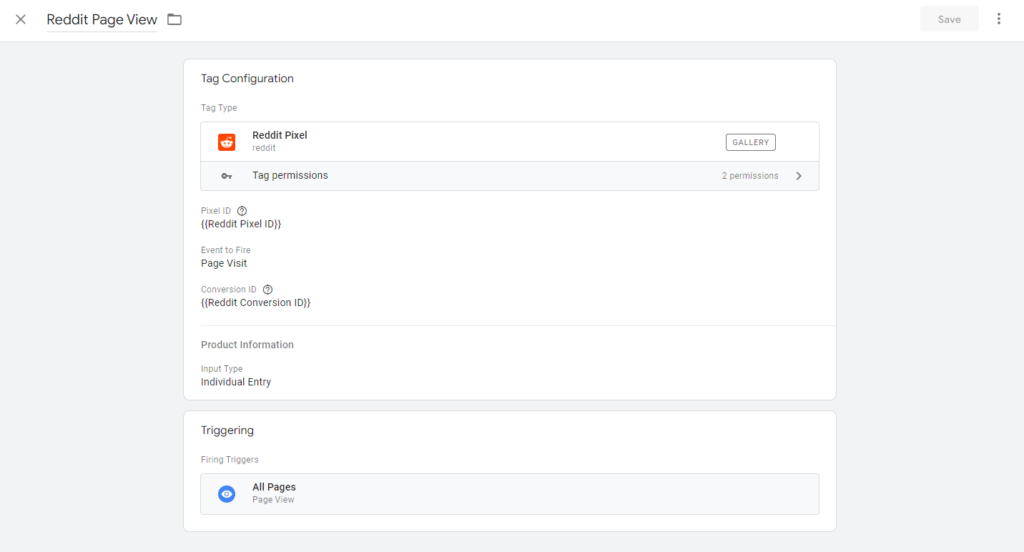Image resolution: width=1024 pixels, height=552 pixels.
Task: Click the Triggering section heading
Action: point(227,430)
